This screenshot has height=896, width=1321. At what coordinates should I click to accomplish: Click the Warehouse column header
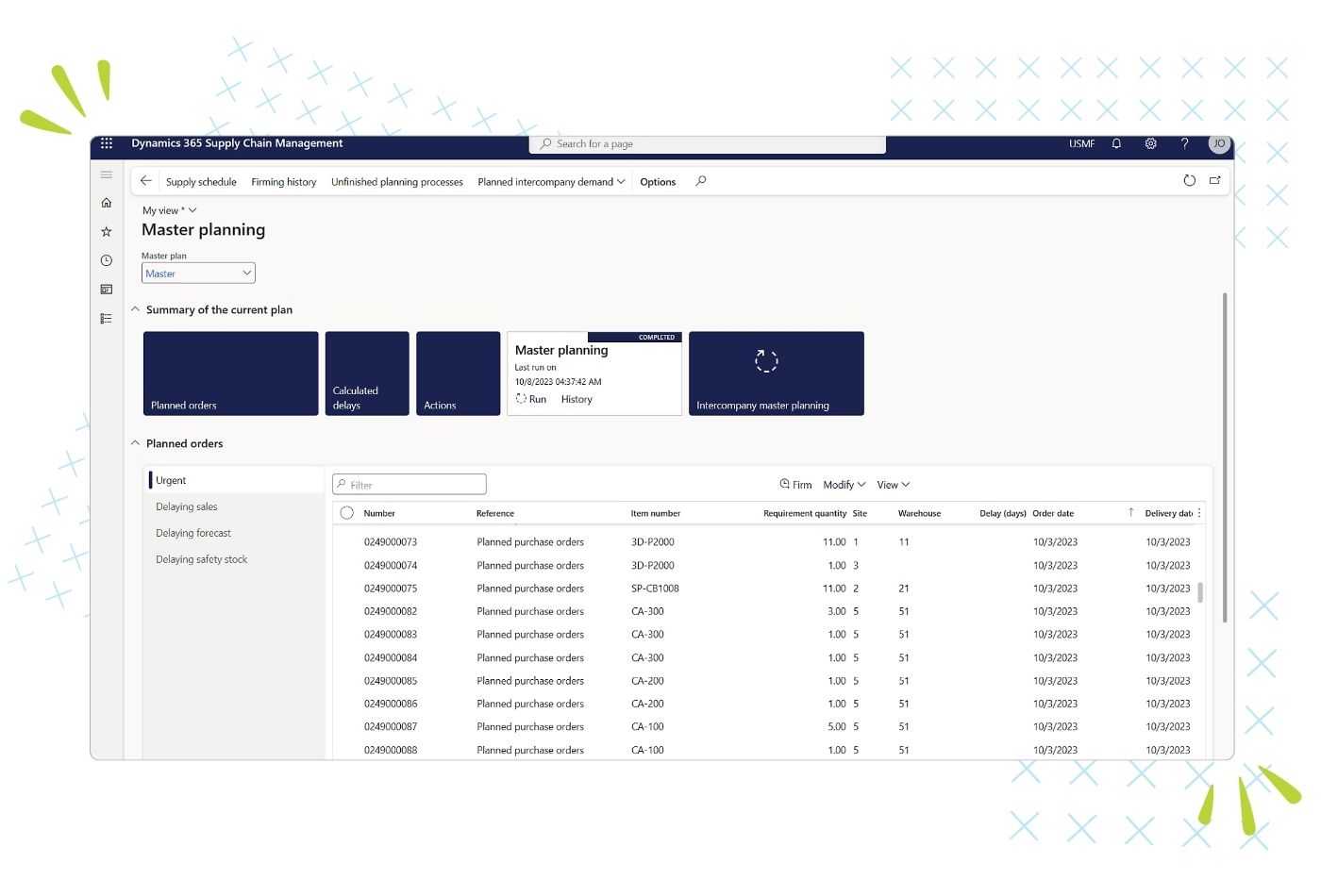tap(919, 513)
